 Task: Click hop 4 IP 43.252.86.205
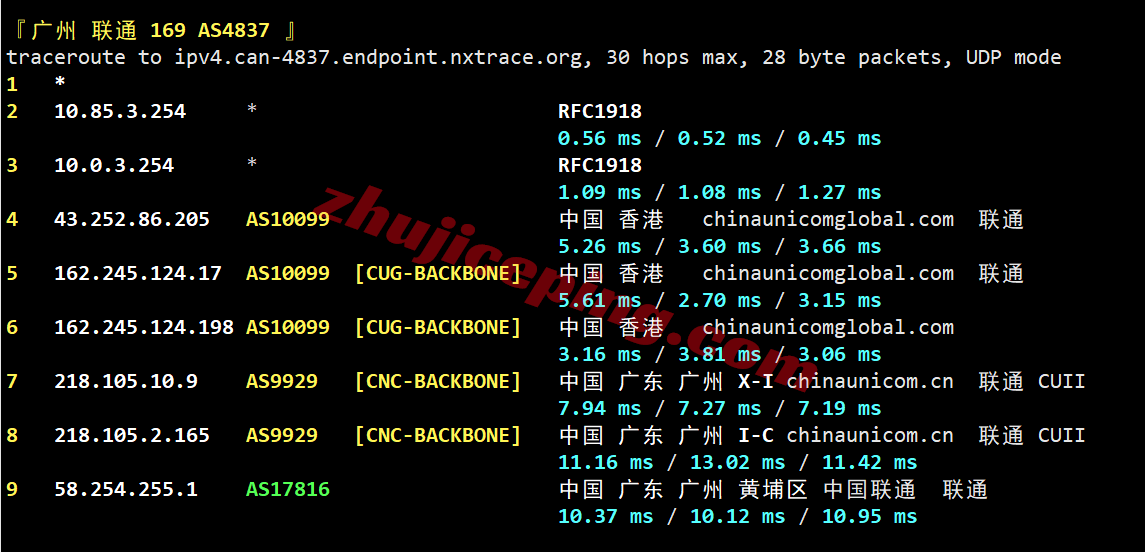pos(132,219)
